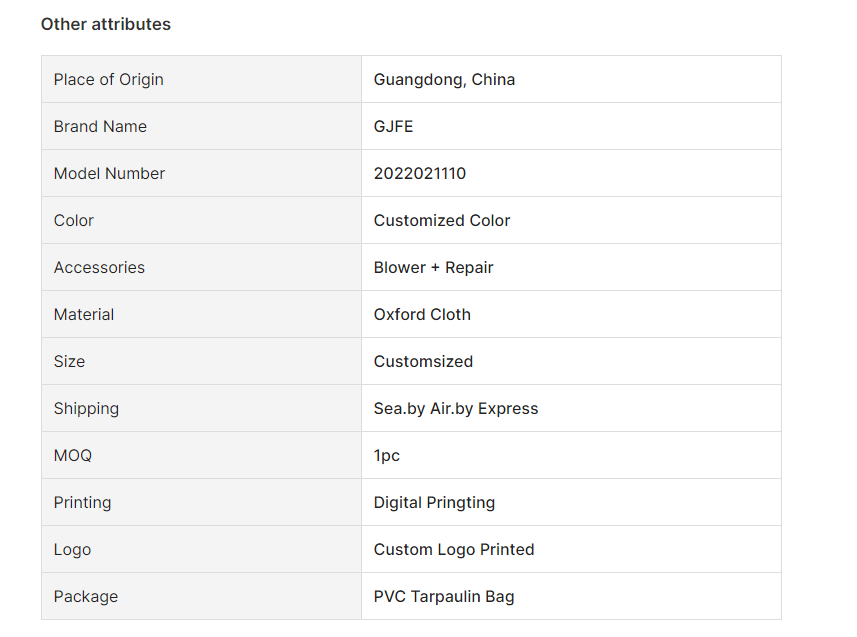857x637 pixels.
Task: Select the MOQ label cell
Action: (201, 455)
